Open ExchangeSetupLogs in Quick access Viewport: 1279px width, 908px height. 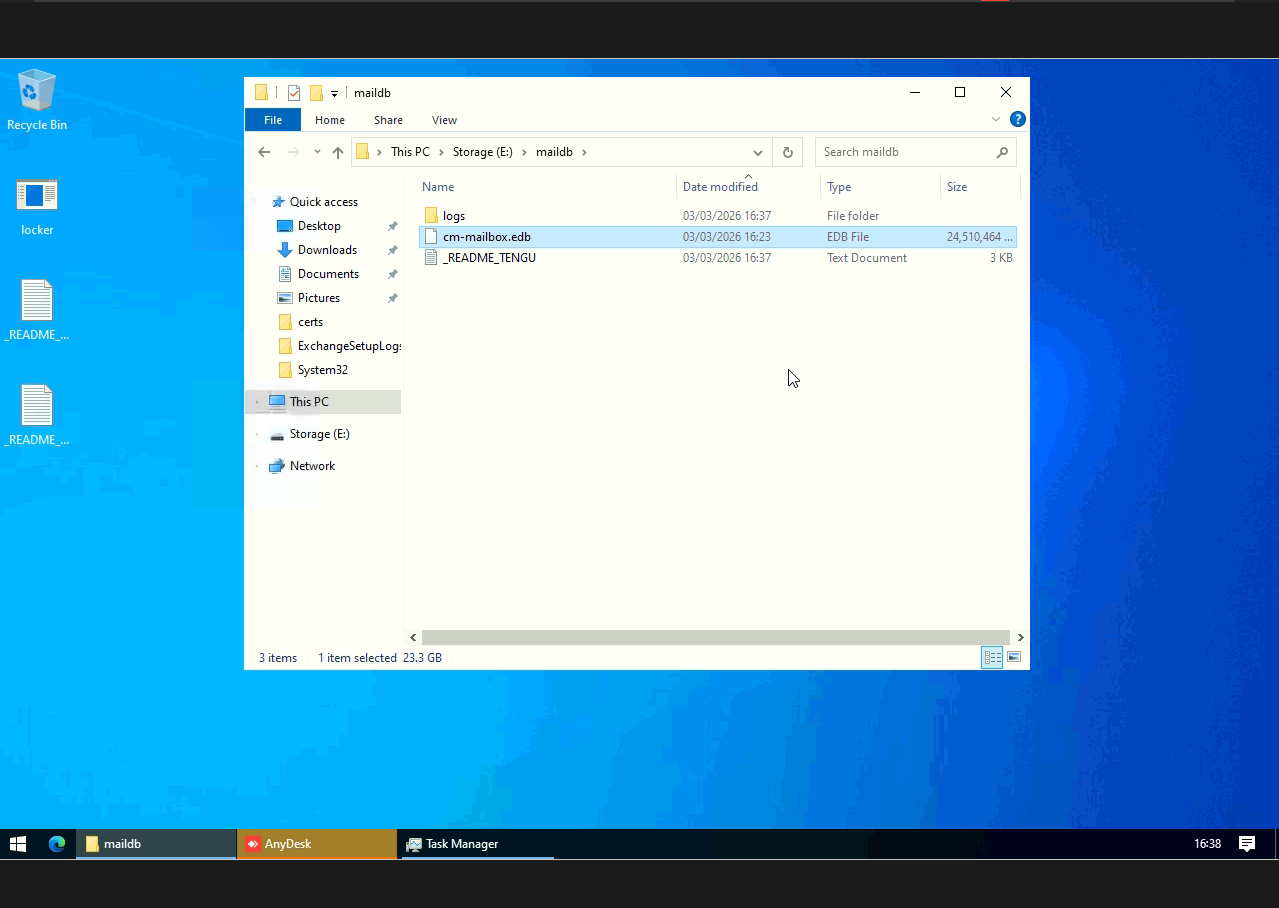(350, 346)
